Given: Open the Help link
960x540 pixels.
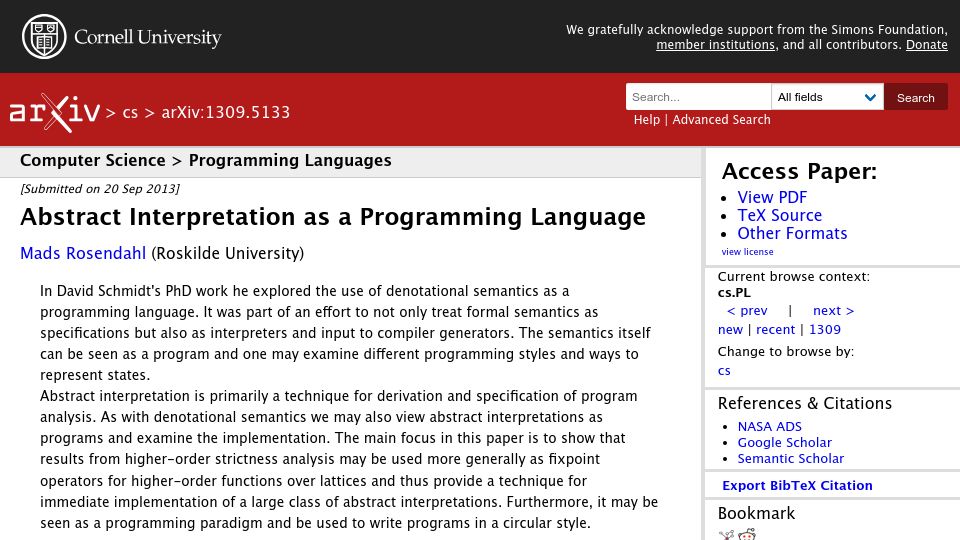Looking at the screenshot, I should (647, 119).
